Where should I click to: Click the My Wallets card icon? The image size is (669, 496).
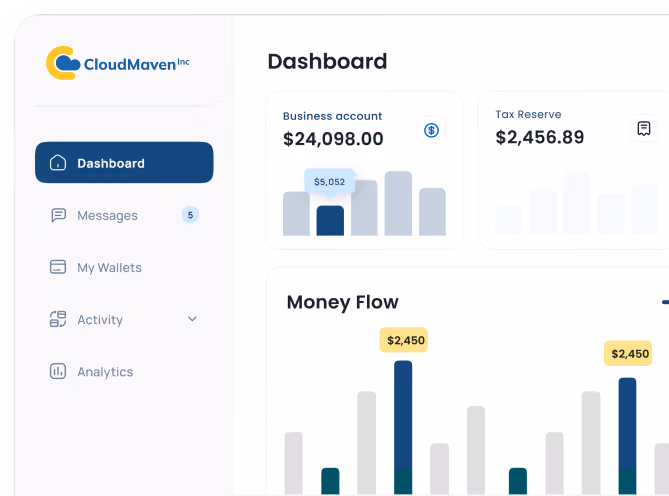58,267
